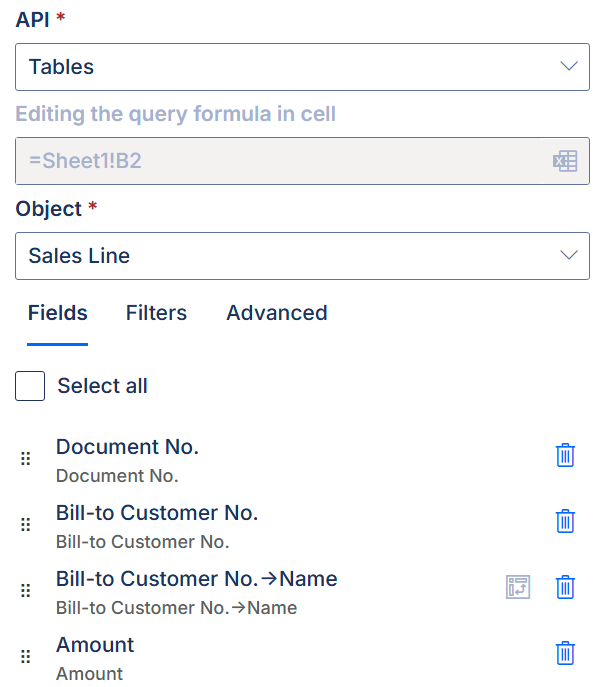Expand the Object Sales Line dropdown

point(302,256)
